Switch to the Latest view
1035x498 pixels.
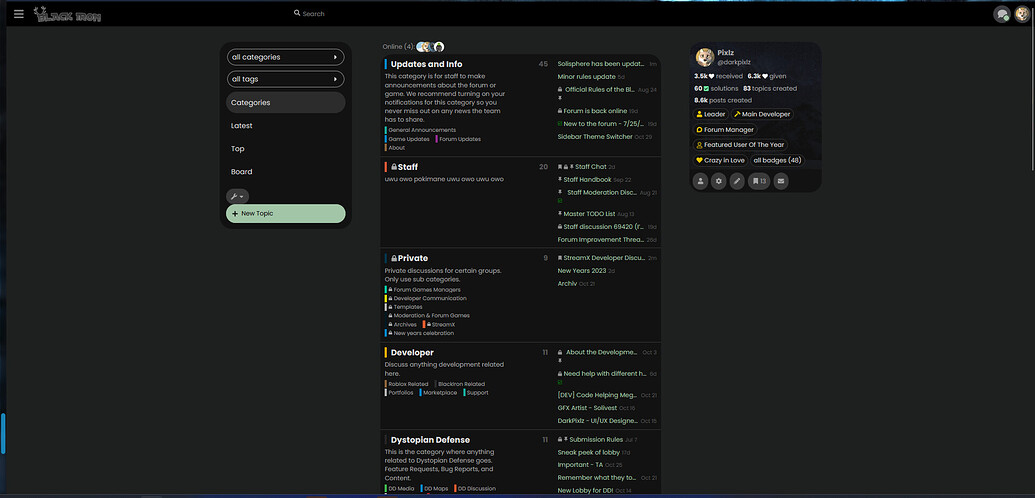pyautogui.click(x=242, y=126)
